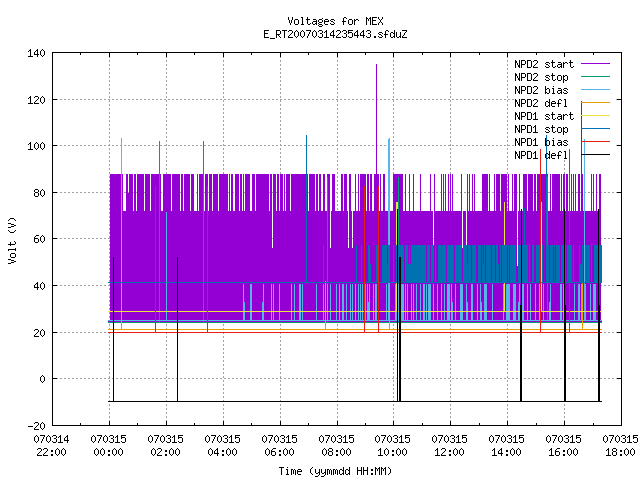Select the 'NPD1 stop' legend label
This screenshot has width=640, height=480.
(541, 129)
